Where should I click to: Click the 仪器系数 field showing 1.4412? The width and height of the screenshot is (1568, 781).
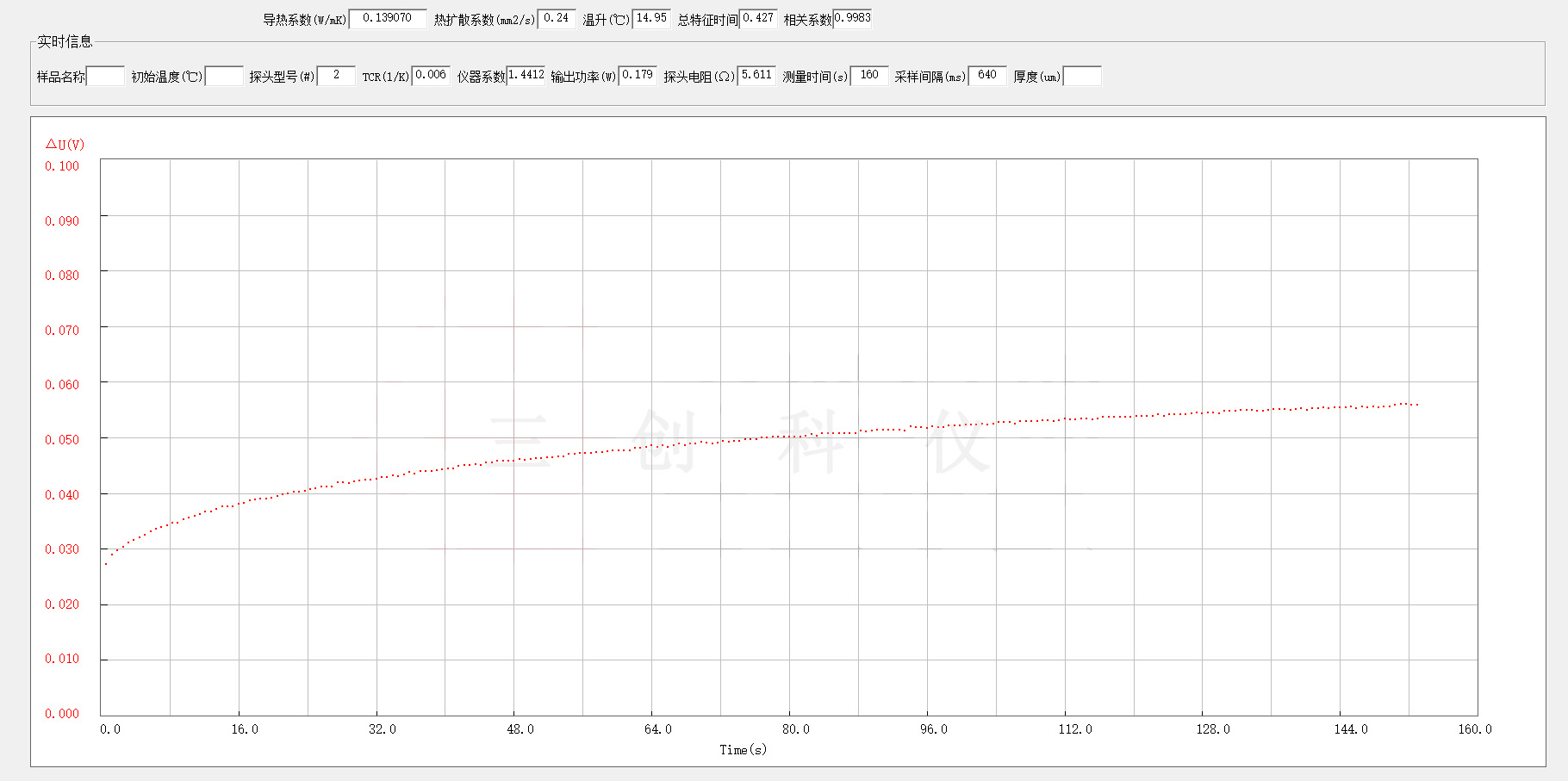pos(526,77)
